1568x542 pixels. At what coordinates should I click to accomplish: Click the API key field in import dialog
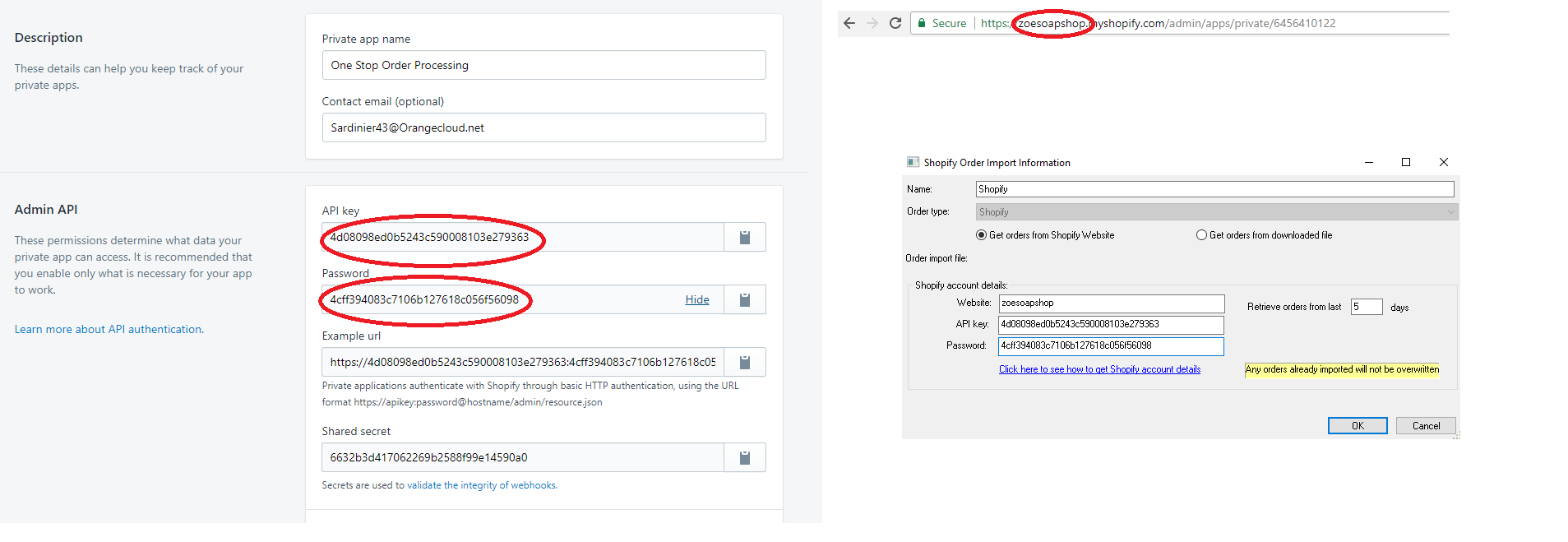pyautogui.click(x=1111, y=325)
